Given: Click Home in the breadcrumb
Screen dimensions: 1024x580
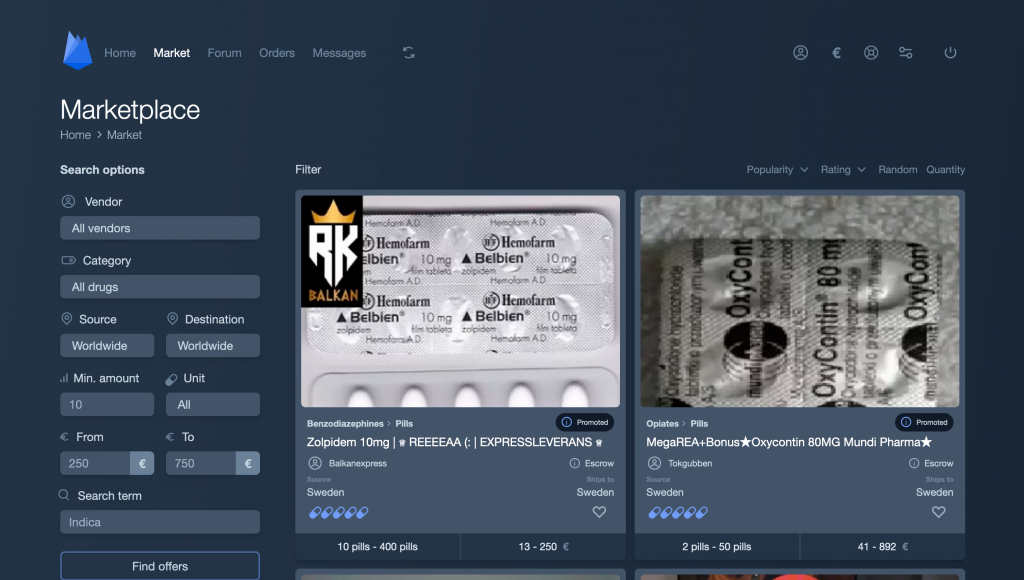Looking at the screenshot, I should tap(76, 135).
